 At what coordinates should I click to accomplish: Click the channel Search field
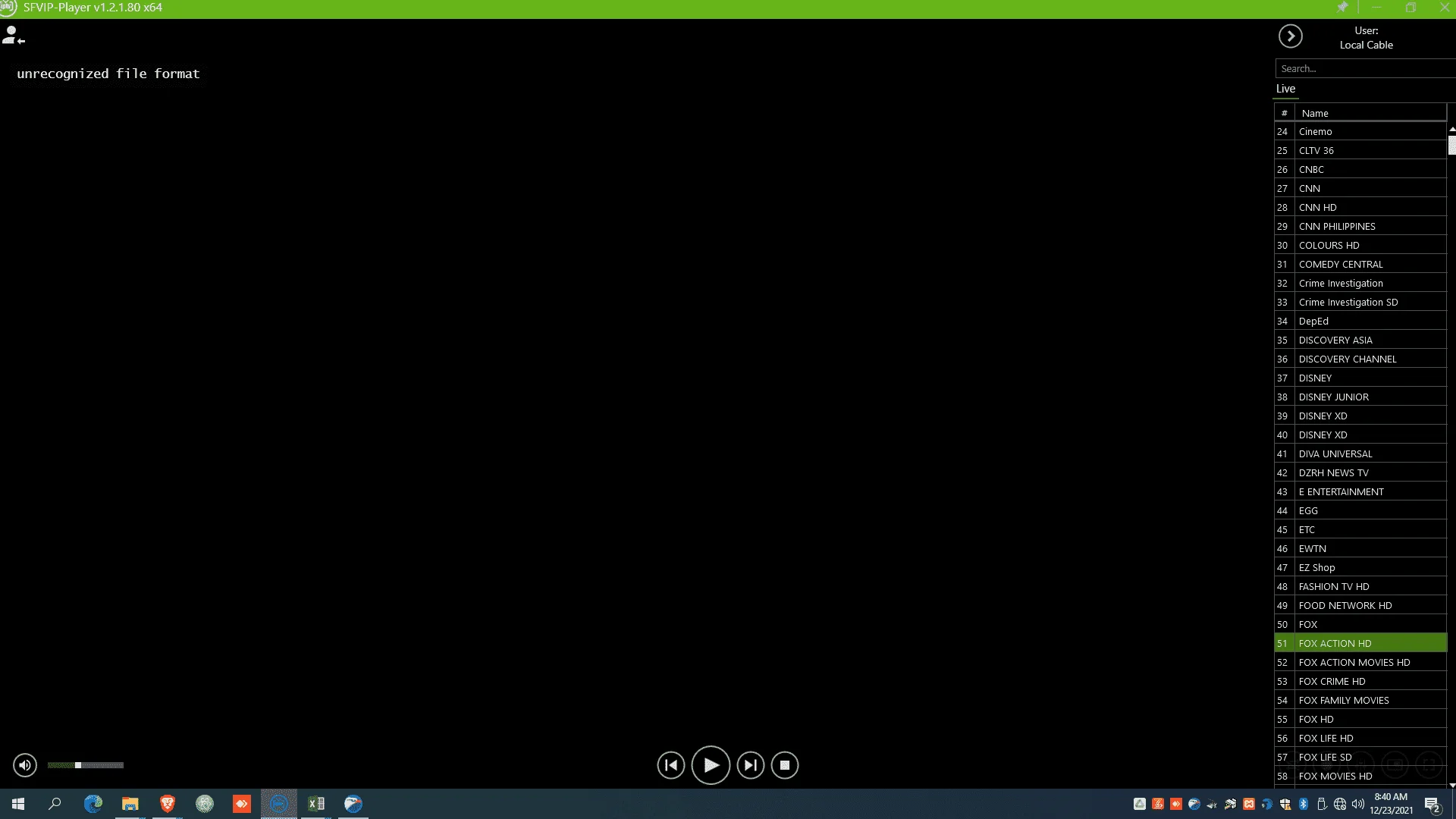1365,68
